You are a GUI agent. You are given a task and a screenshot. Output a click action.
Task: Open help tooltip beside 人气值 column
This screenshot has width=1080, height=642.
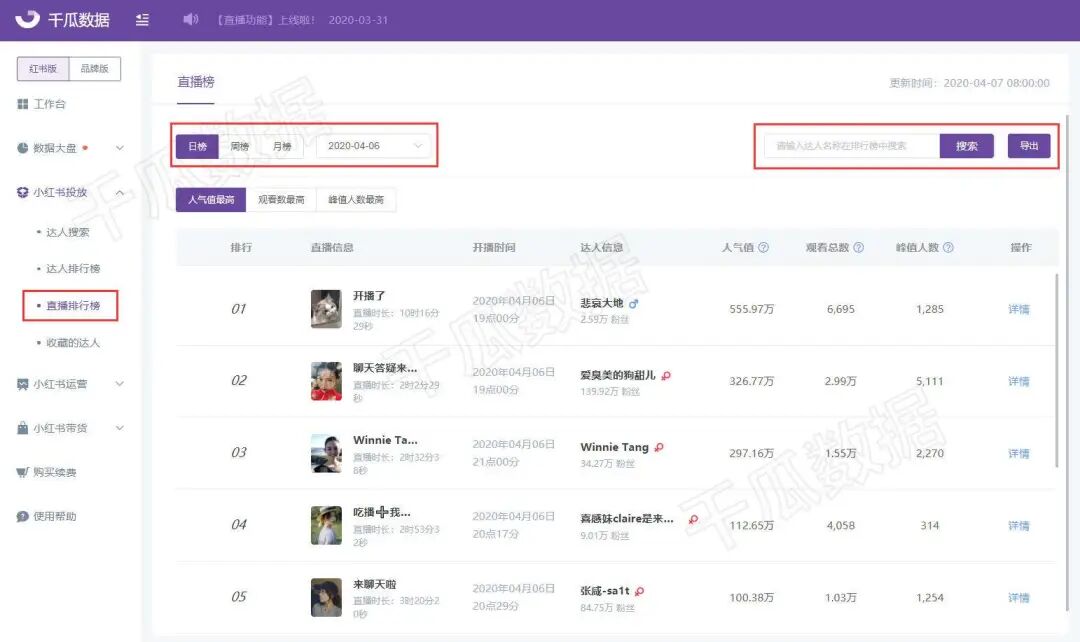click(763, 247)
